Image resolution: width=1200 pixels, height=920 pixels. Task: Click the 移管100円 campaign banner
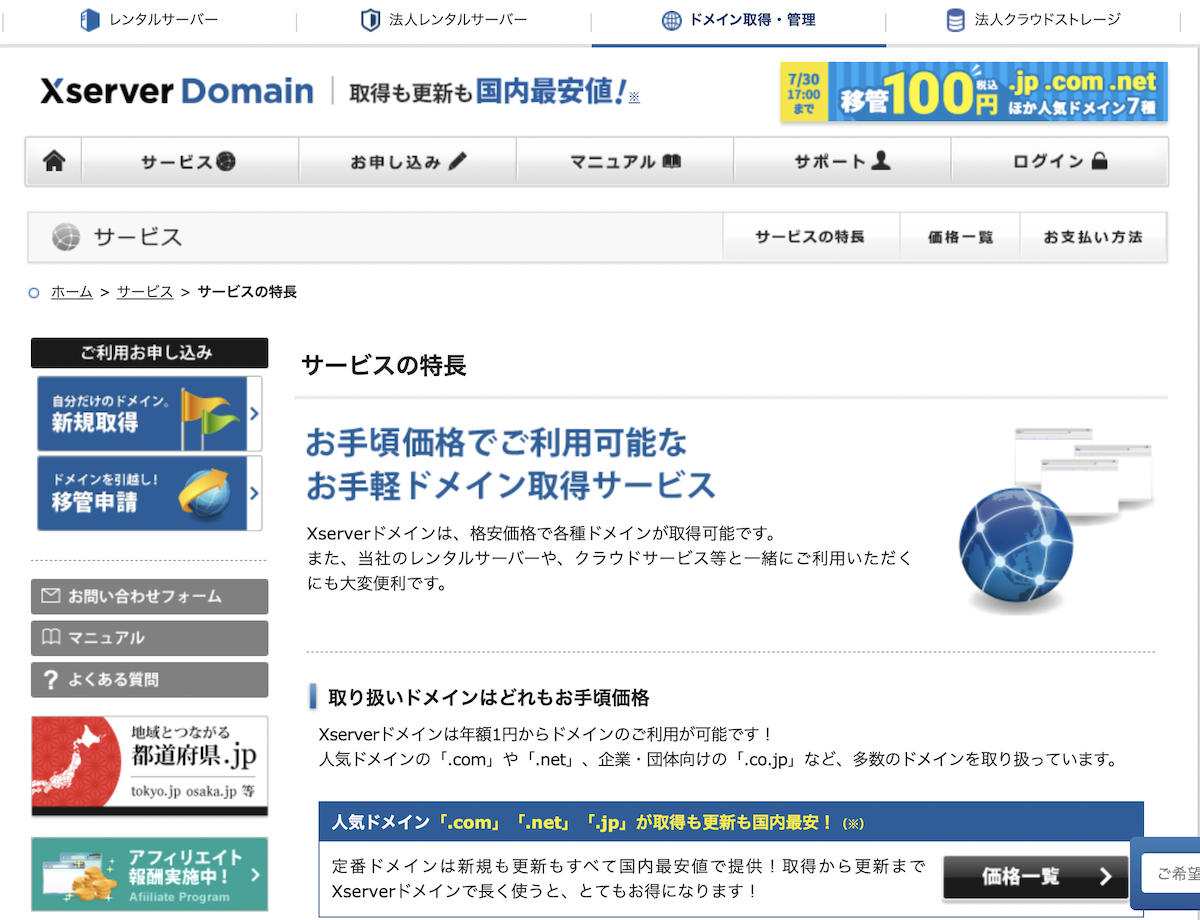(978, 92)
